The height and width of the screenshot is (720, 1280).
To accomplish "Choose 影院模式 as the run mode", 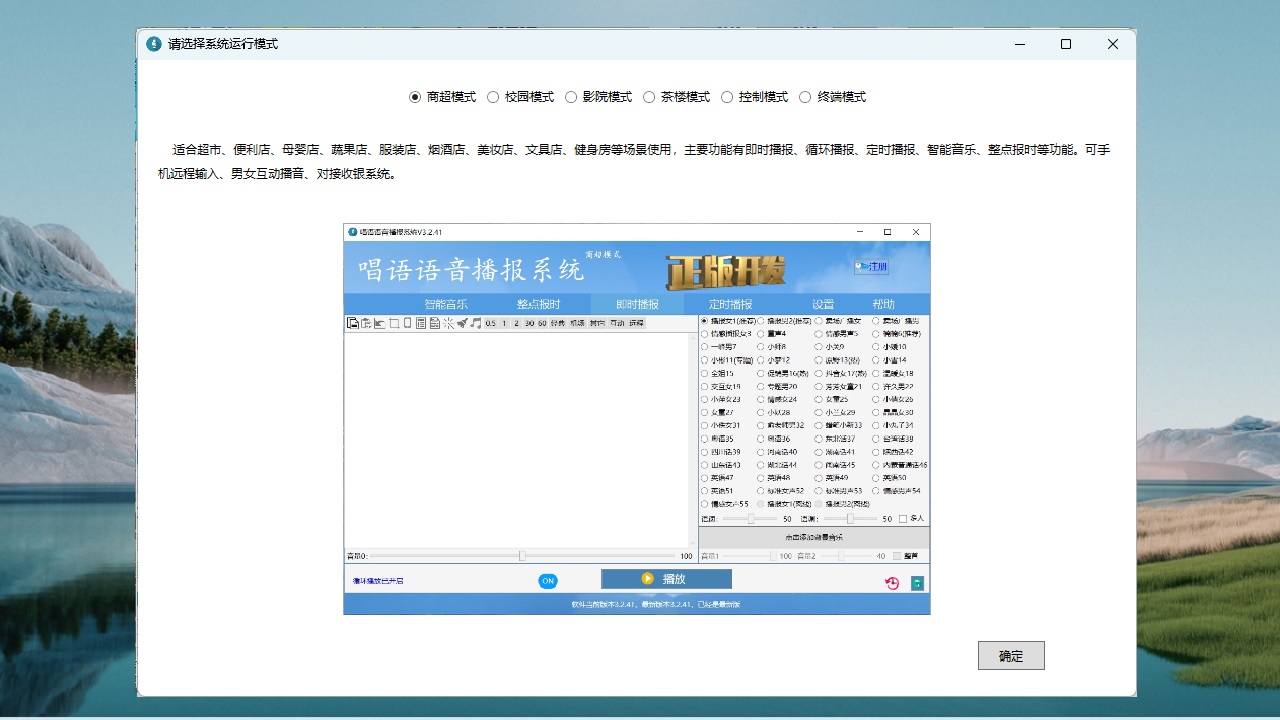I will pos(571,97).
